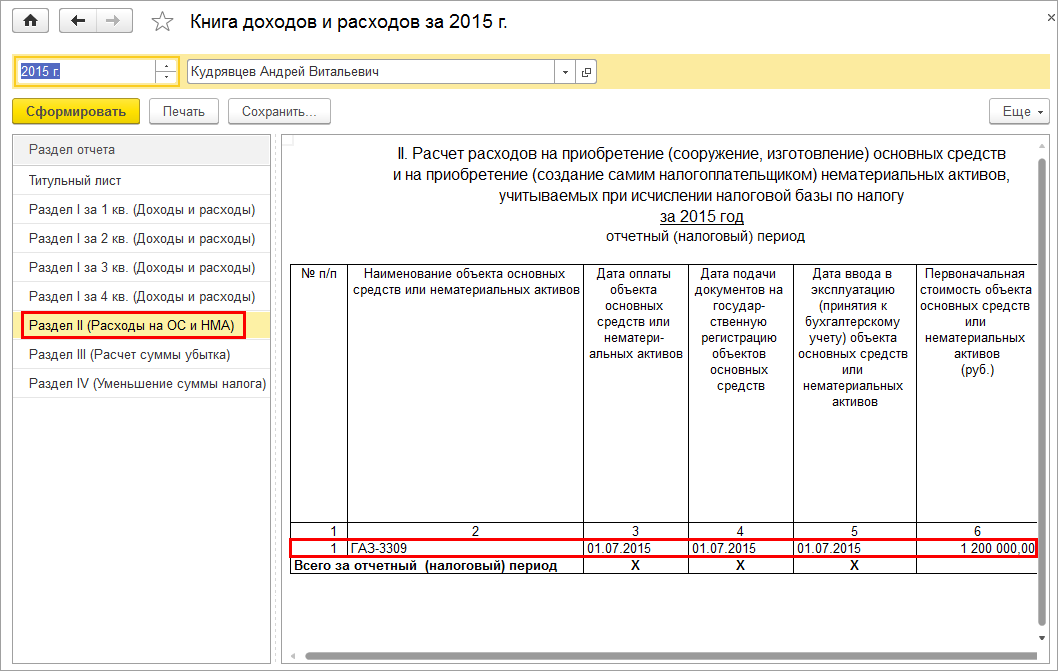The width and height of the screenshot is (1058, 671).
Task: Select Титульный лист section
Action: pos(141,180)
